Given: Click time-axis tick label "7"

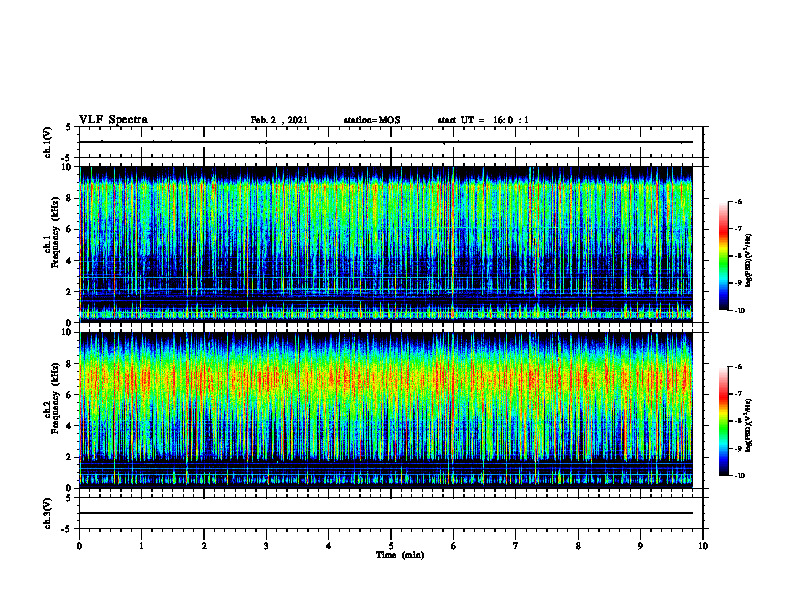Looking at the screenshot, I should click(516, 546).
